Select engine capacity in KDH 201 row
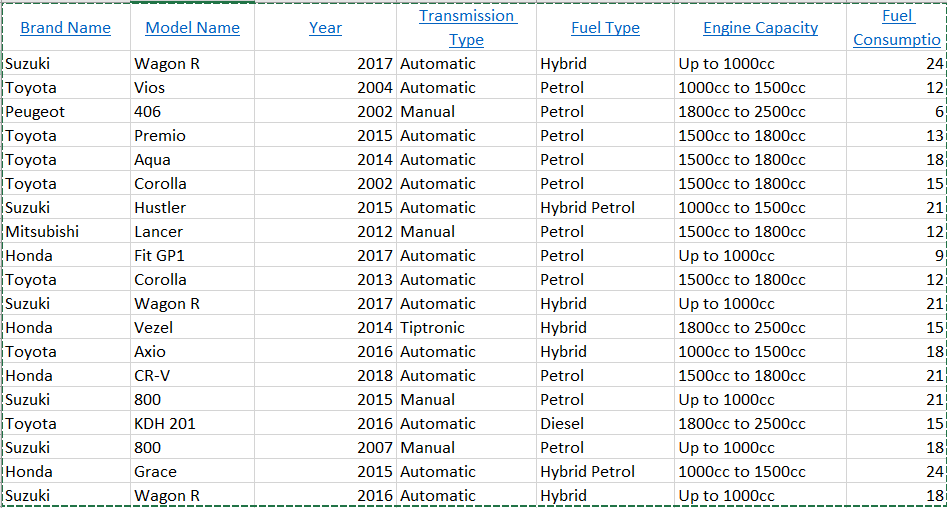947x508 pixels. [x=760, y=423]
